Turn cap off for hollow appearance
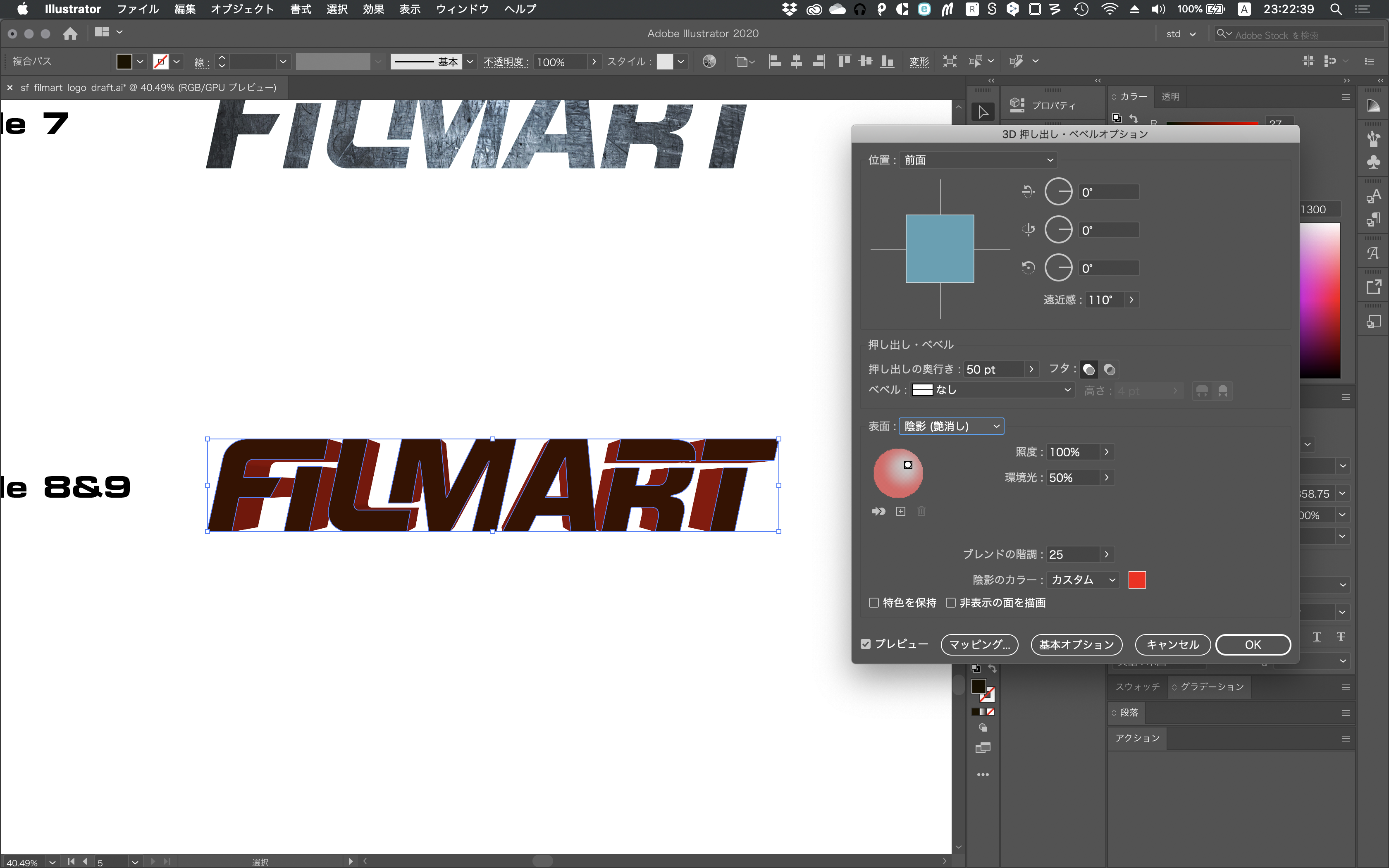Screen dimensions: 1389x868 1110,369
